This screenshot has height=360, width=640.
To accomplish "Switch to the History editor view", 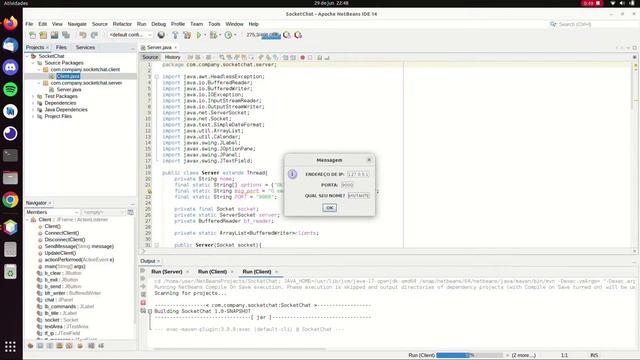I will point(172,57).
